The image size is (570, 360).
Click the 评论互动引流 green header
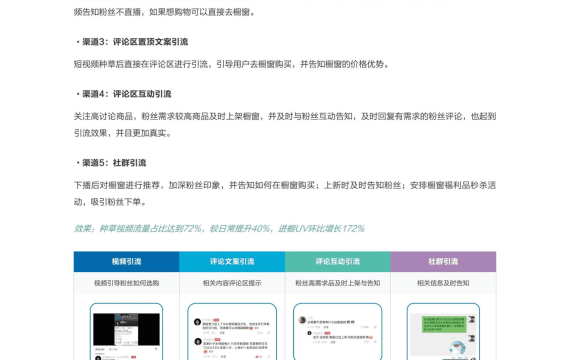coord(338,261)
